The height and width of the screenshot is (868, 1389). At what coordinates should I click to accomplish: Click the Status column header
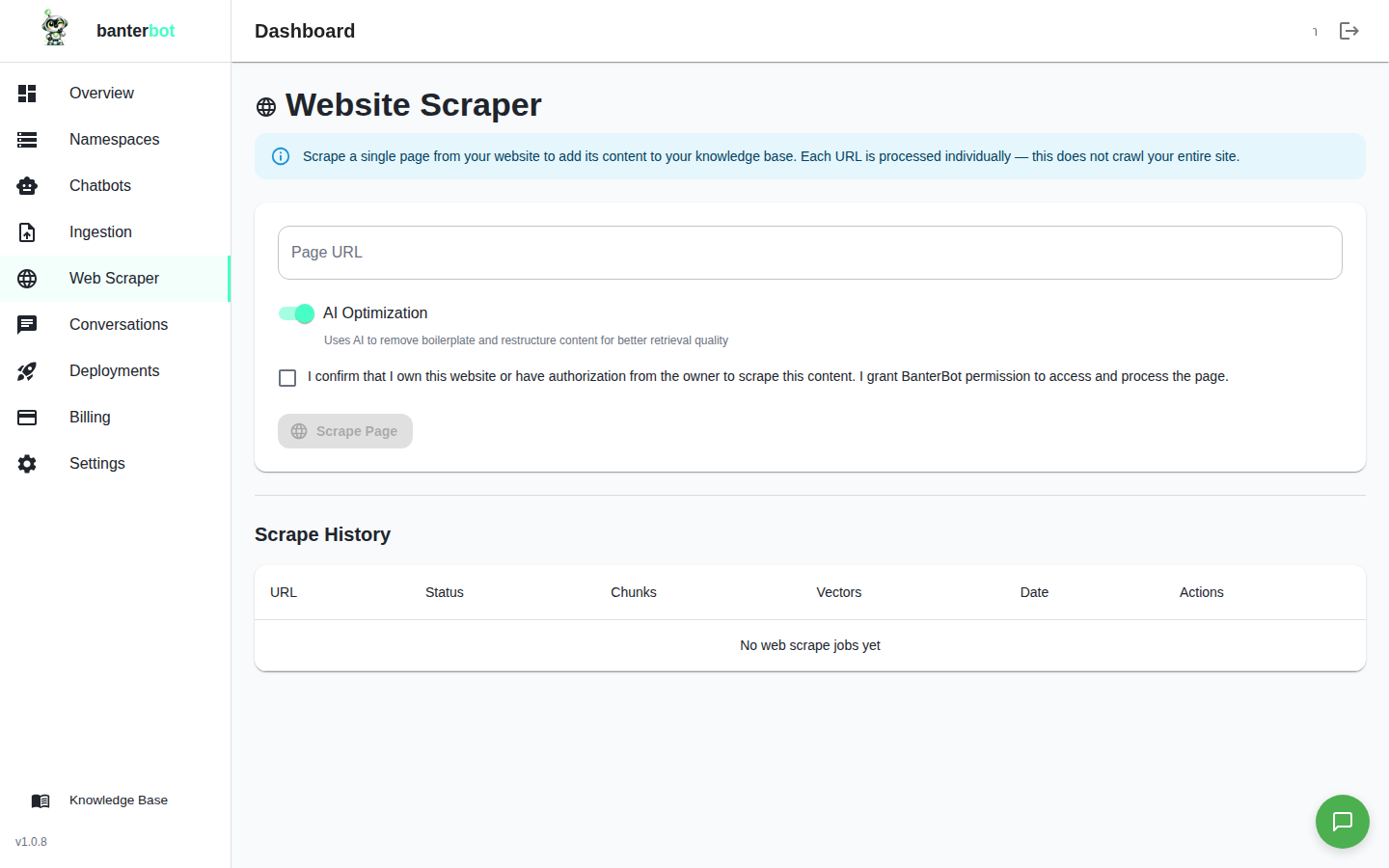(445, 592)
